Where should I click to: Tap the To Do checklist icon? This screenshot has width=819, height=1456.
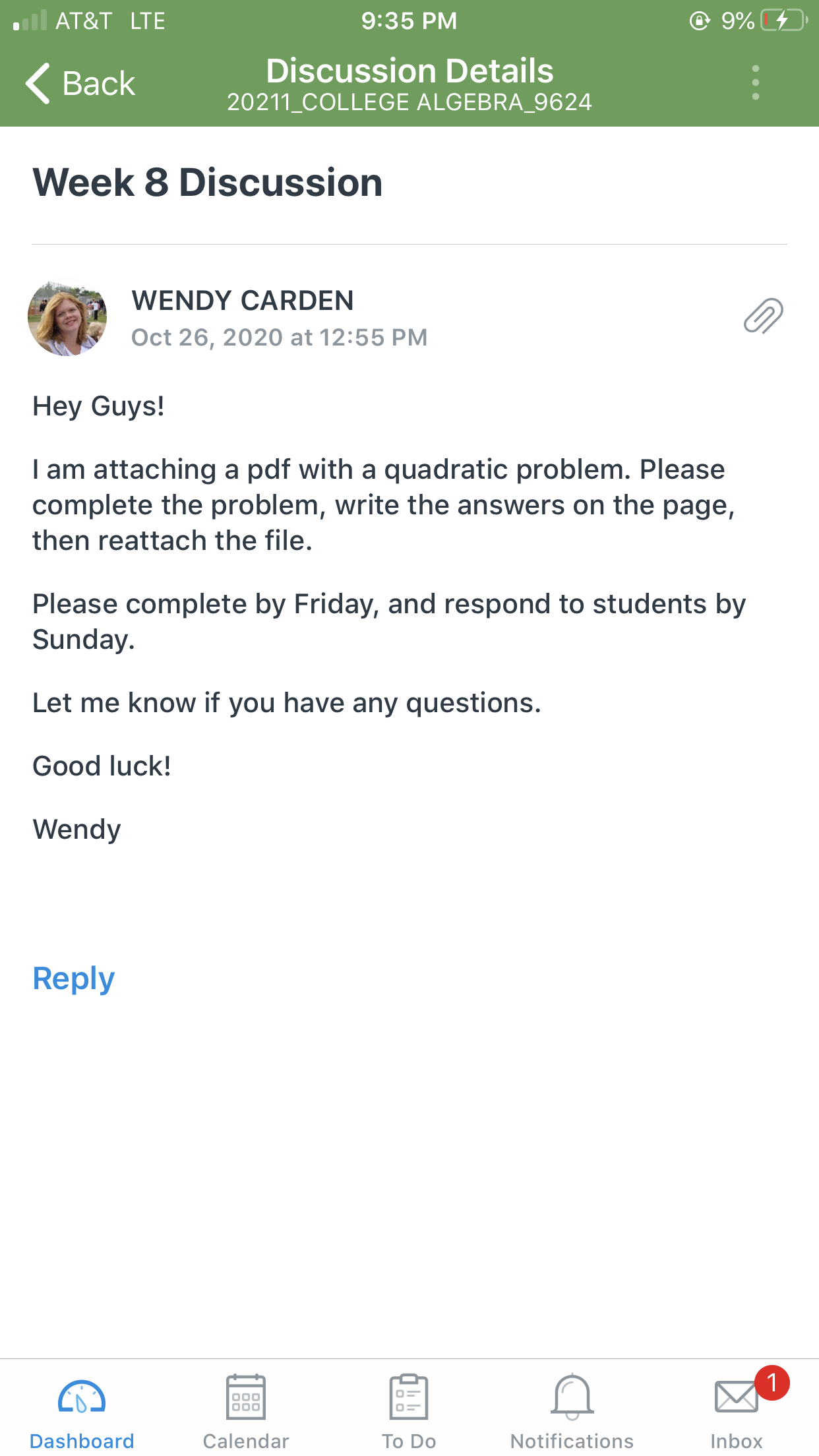pos(409,1396)
